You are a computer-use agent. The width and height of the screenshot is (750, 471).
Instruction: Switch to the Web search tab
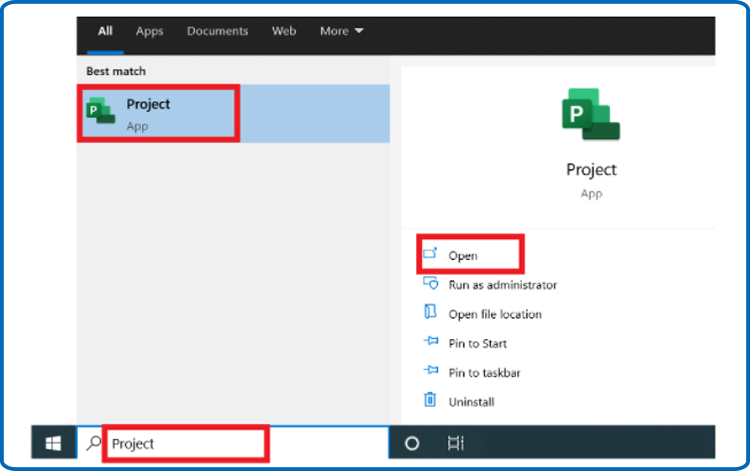pyautogui.click(x=284, y=31)
